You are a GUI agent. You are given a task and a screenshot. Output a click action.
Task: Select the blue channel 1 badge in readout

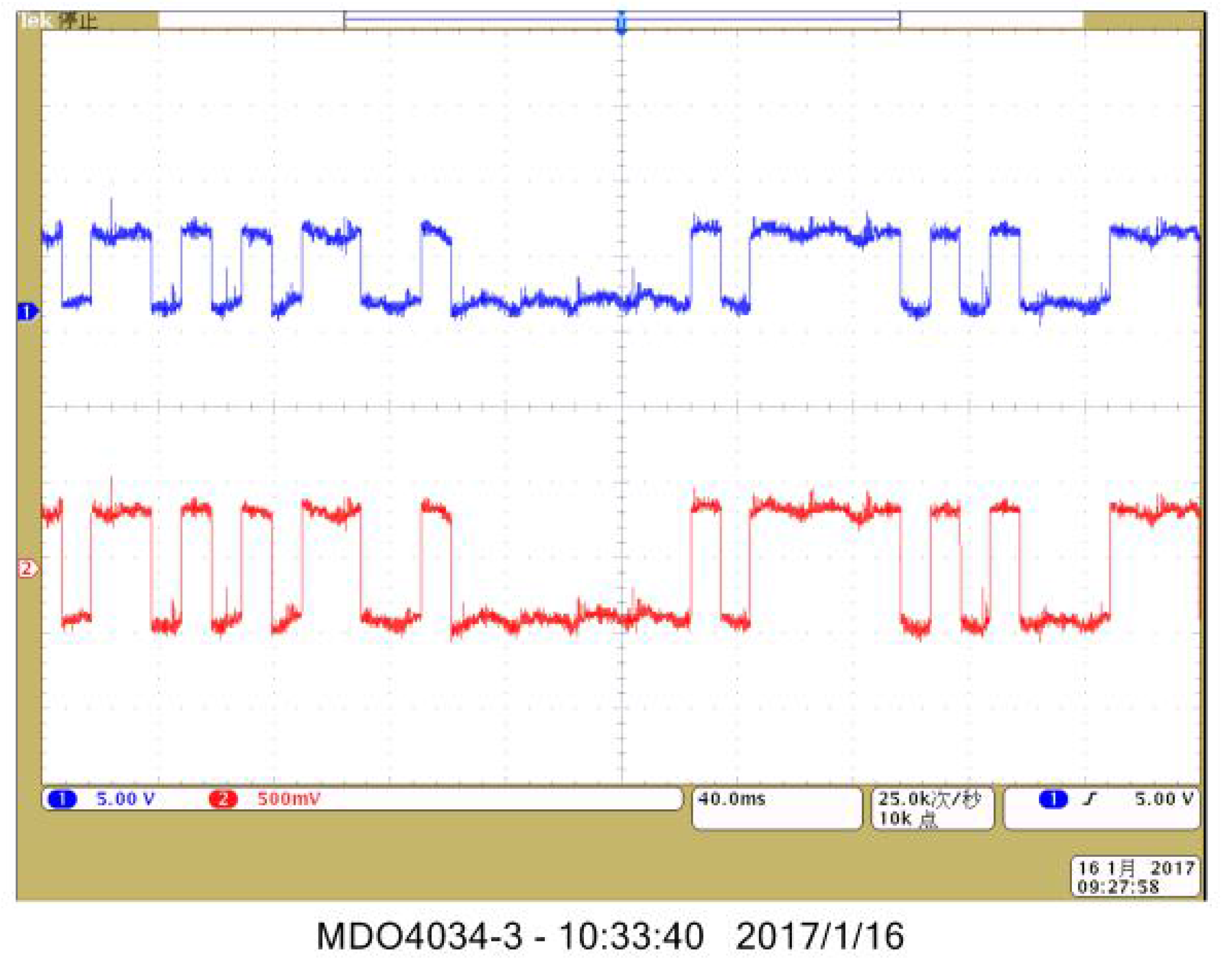coord(62,799)
